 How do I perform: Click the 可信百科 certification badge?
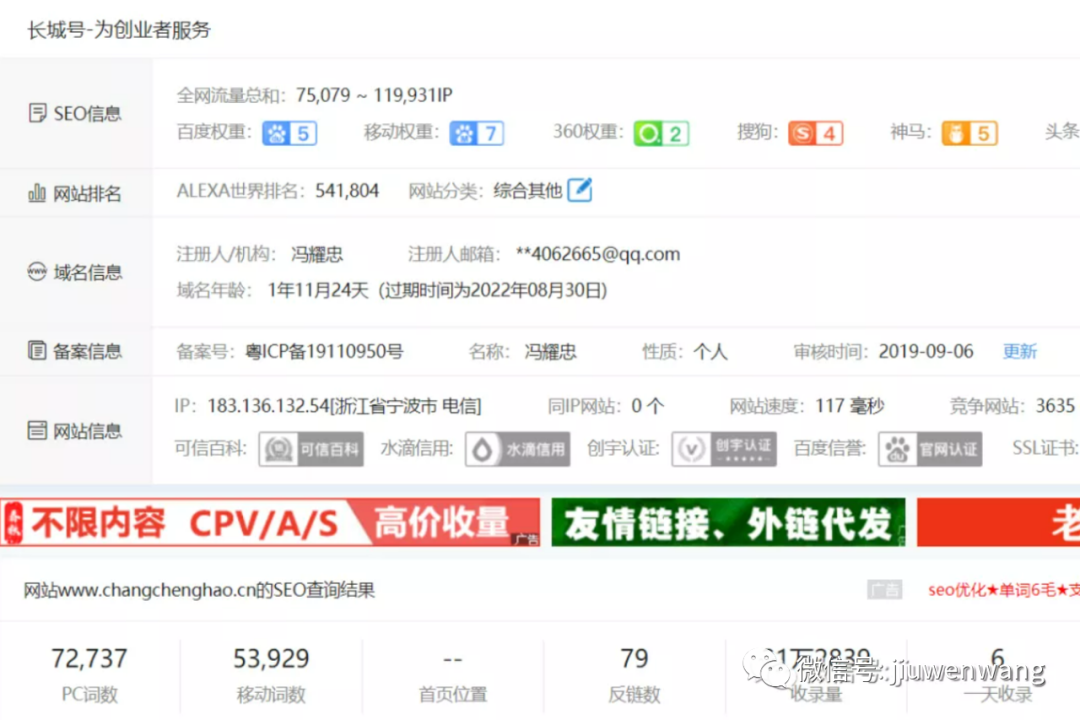click(311, 449)
